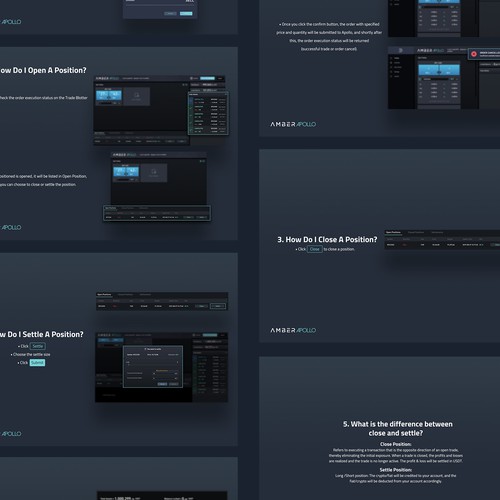
Task: Click the Amber Apollo logo below the order confirmation text
Action: 293,124
